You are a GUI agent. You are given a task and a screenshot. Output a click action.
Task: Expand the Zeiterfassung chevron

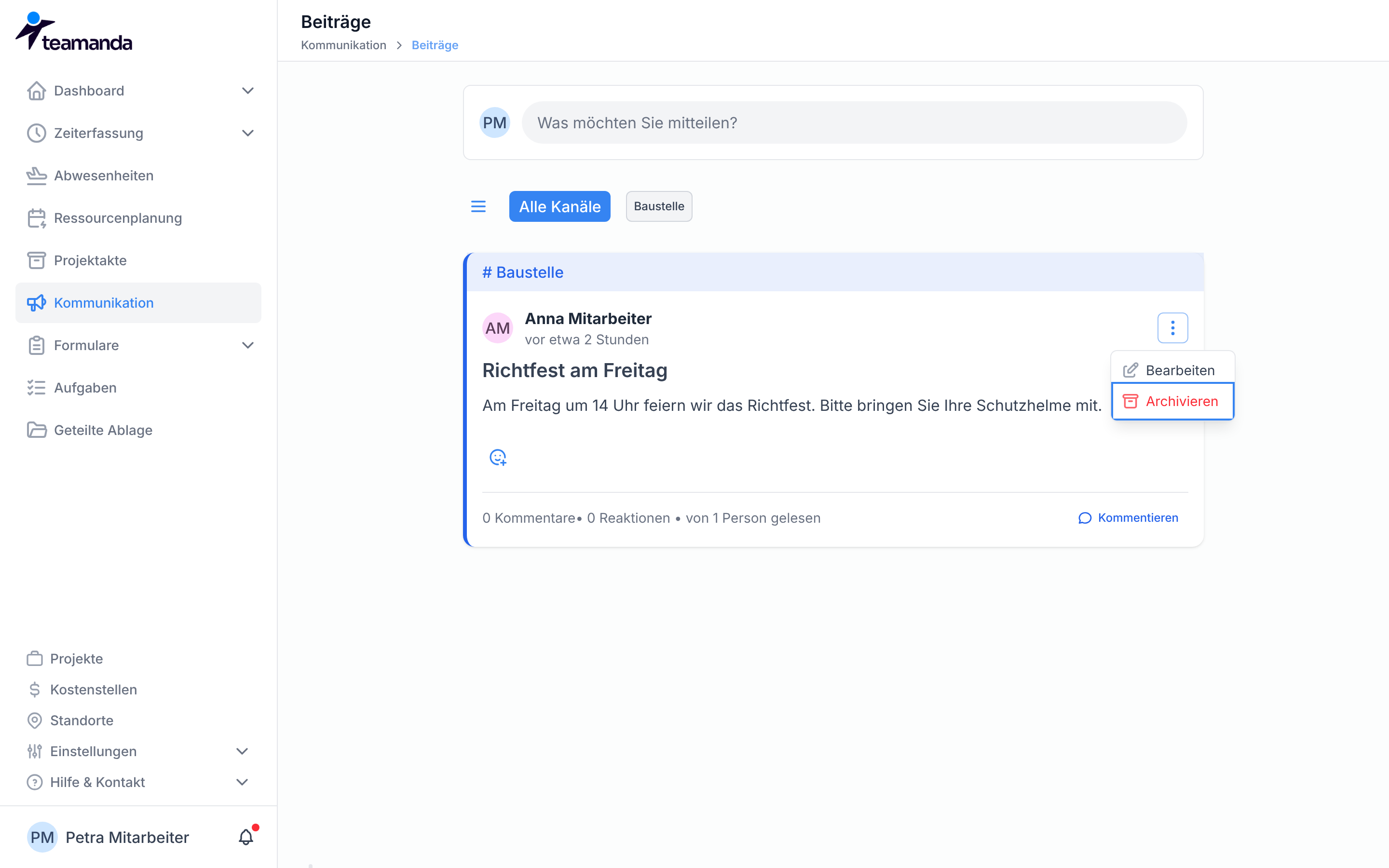[x=248, y=133]
